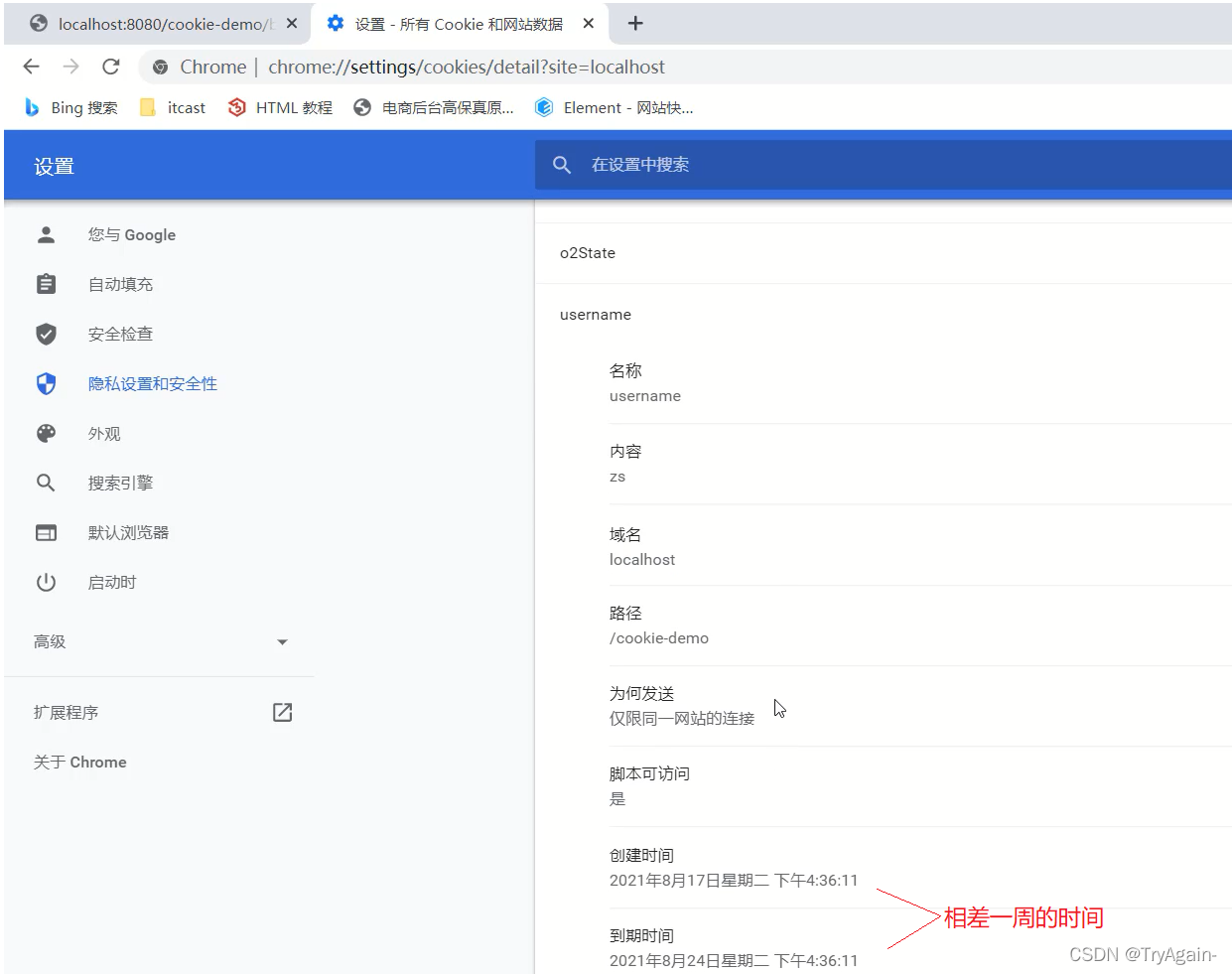Select 隐私设置和安全性 in the sidebar
1232x974 pixels.
coord(153,383)
